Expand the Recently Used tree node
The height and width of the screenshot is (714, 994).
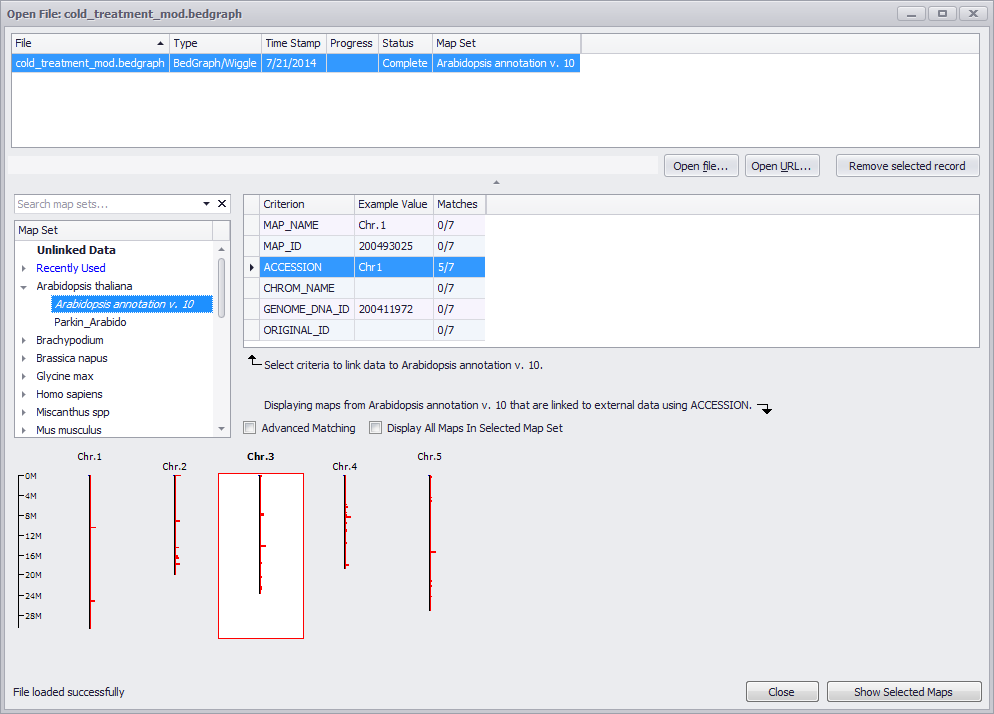point(23,268)
